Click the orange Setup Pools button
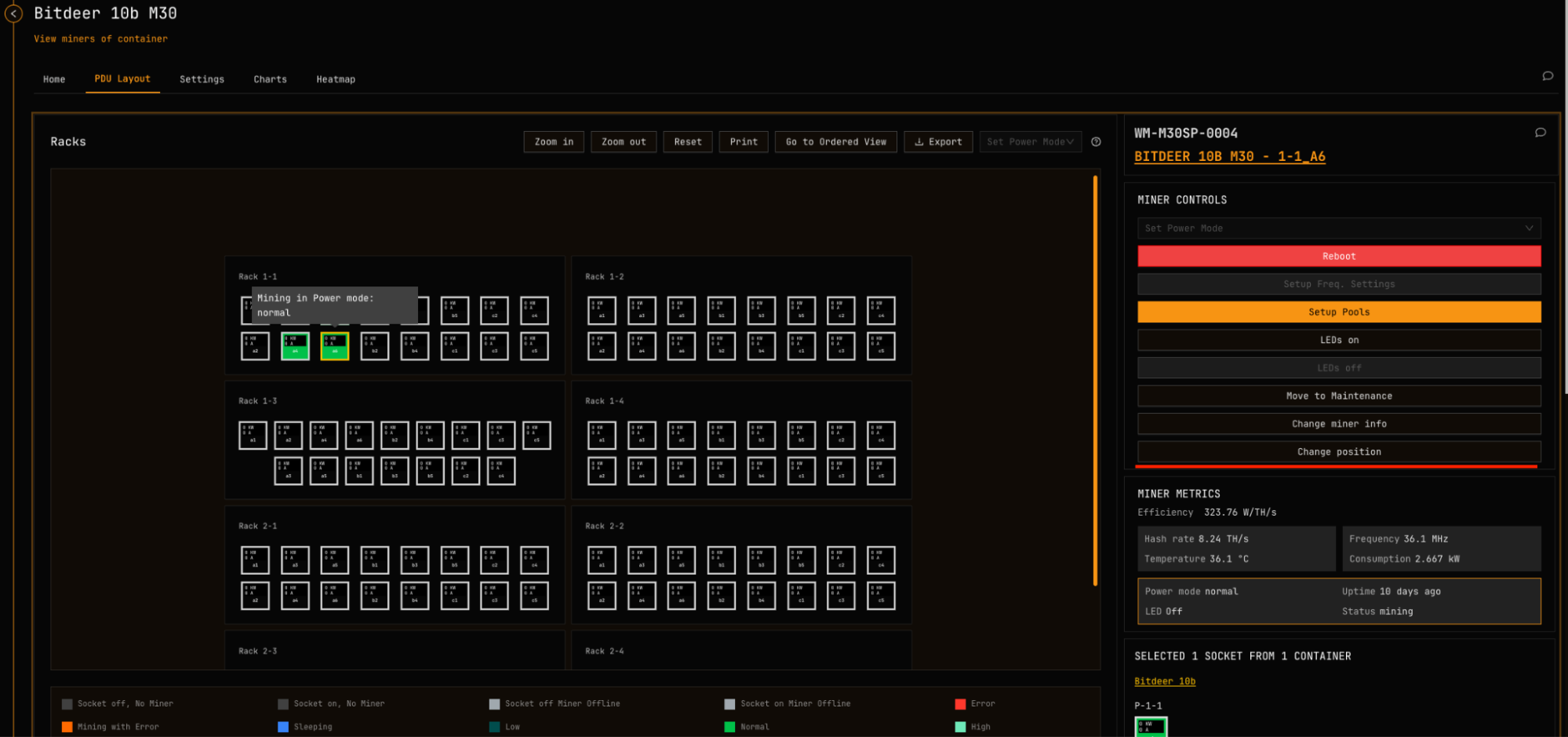Image resolution: width=1568 pixels, height=737 pixels. click(x=1338, y=312)
